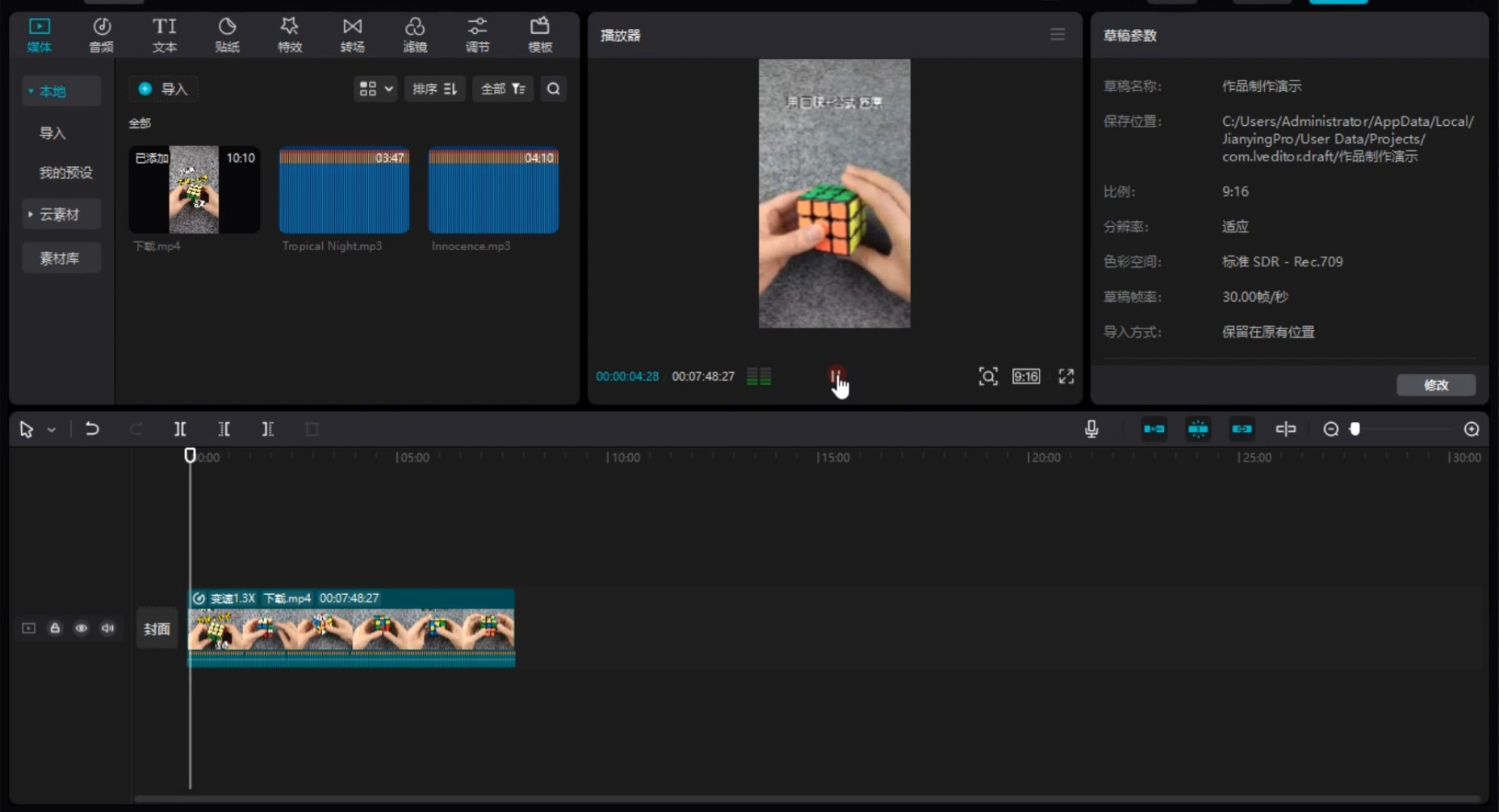This screenshot has height=812, width=1499.
Task: Click the timeline zoom slider handle
Action: tap(1355, 429)
